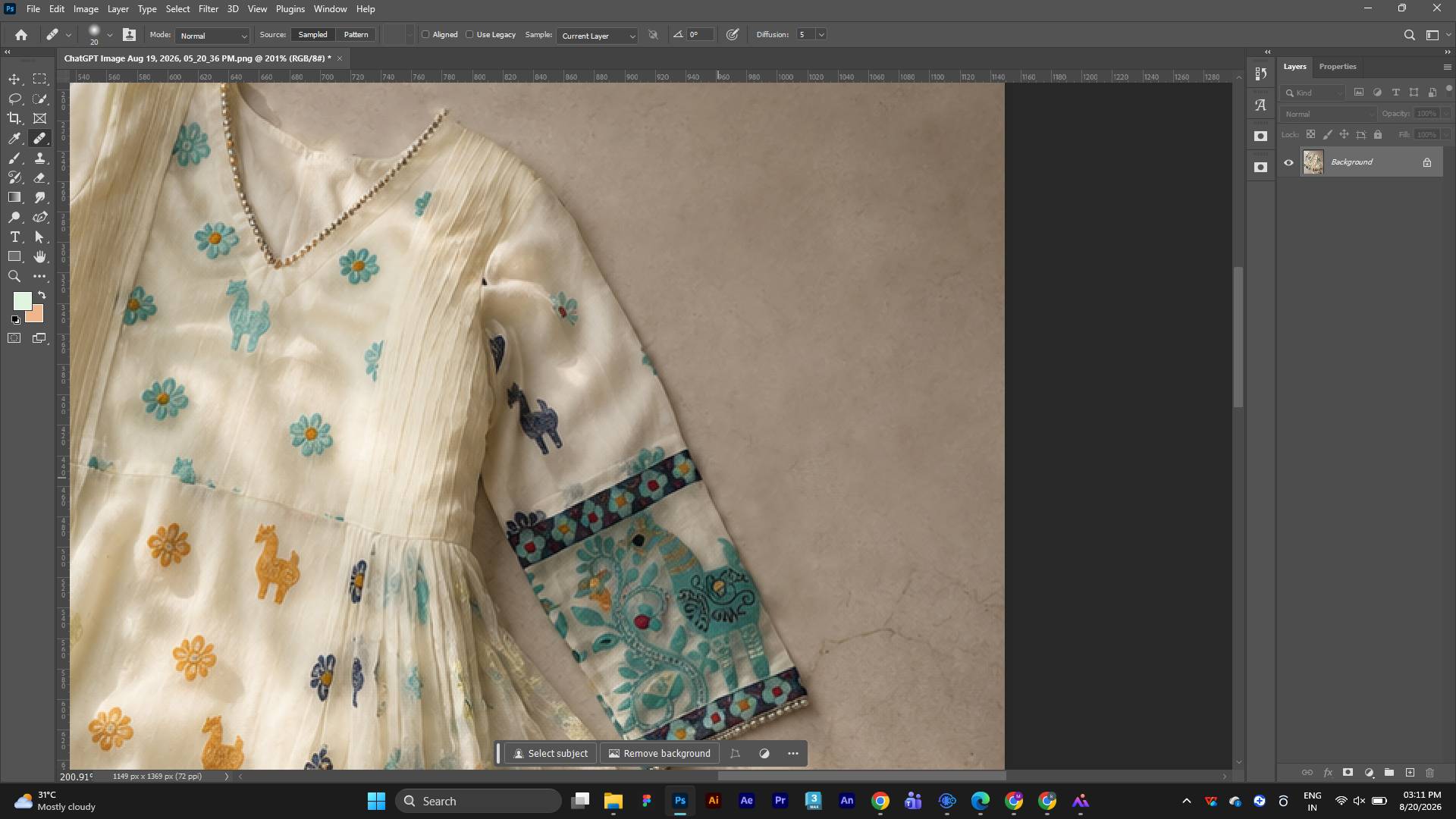Image resolution: width=1456 pixels, height=819 pixels.
Task: Create a new layer icon
Action: (x=1410, y=773)
